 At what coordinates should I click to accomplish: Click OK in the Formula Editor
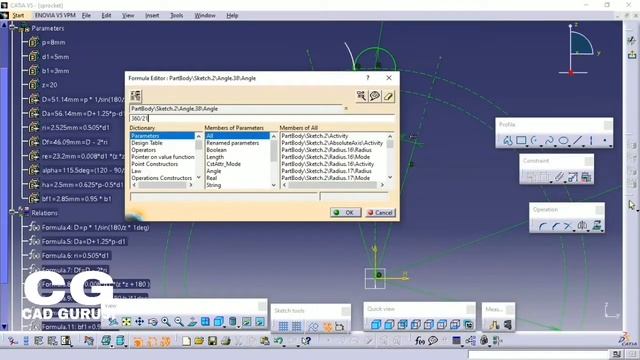point(345,213)
